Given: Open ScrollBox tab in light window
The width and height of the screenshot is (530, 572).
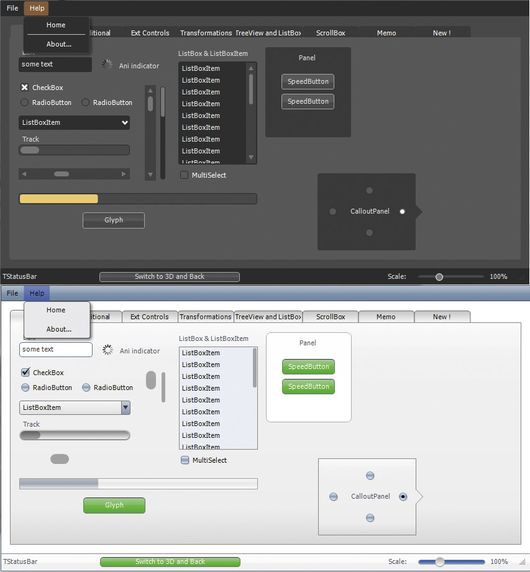Looking at the screenshot, I should tap(330, 317).
